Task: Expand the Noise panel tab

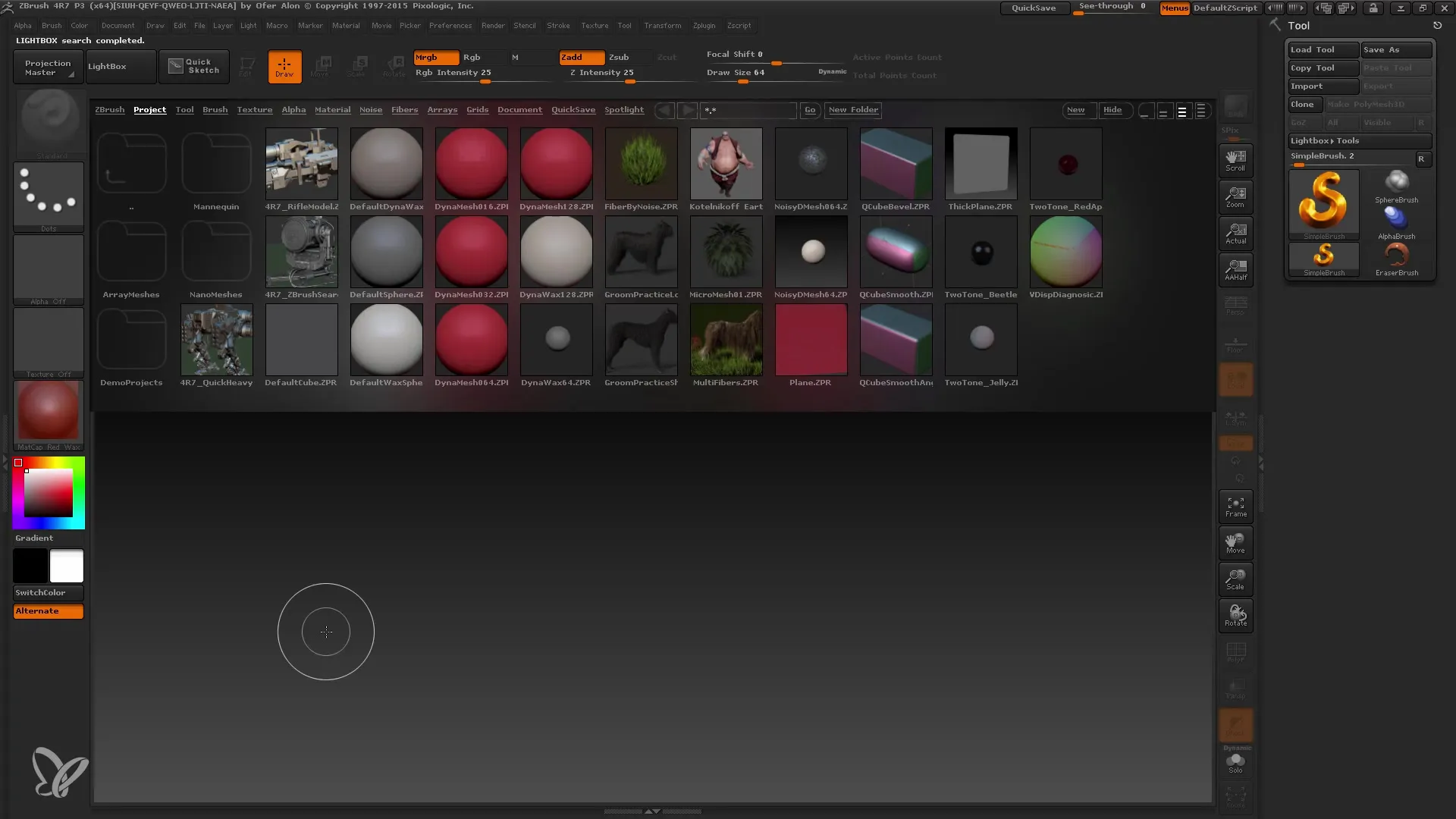Action: [x=371, y=110]
